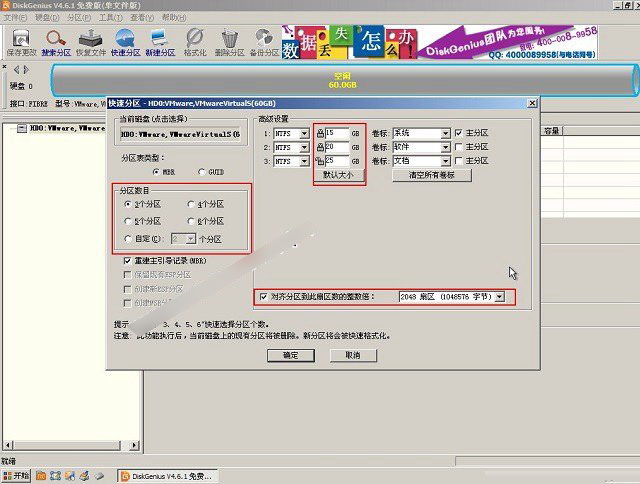Open the 文件(F) menu
This screenshot has height=484, width=640.
click(15, 18)
